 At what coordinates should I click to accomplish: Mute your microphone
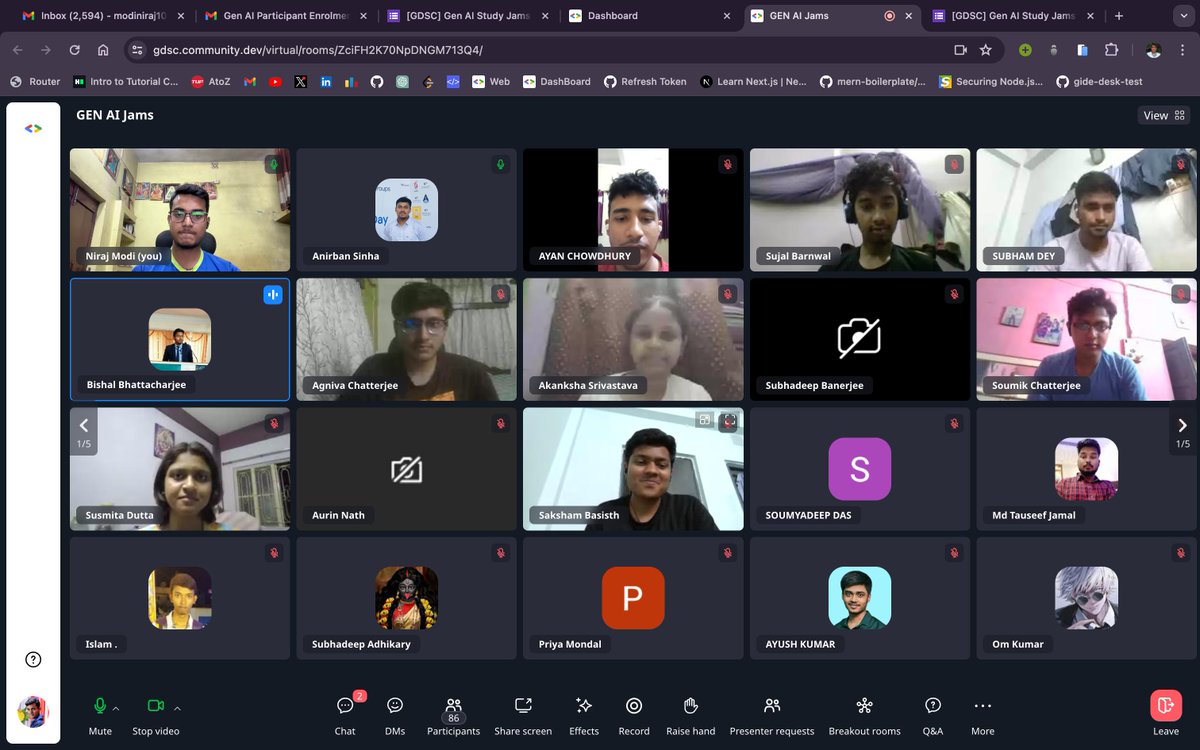point(100,715)
